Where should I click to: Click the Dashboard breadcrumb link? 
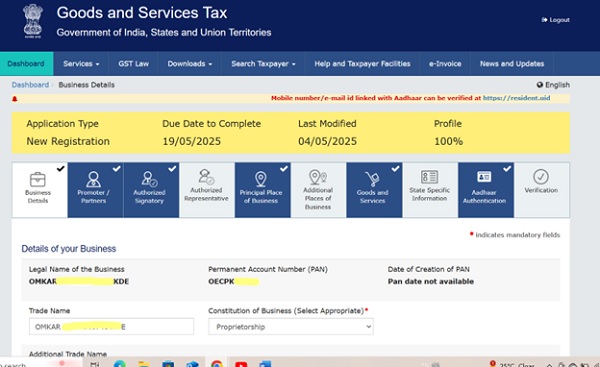pos(30,85)
